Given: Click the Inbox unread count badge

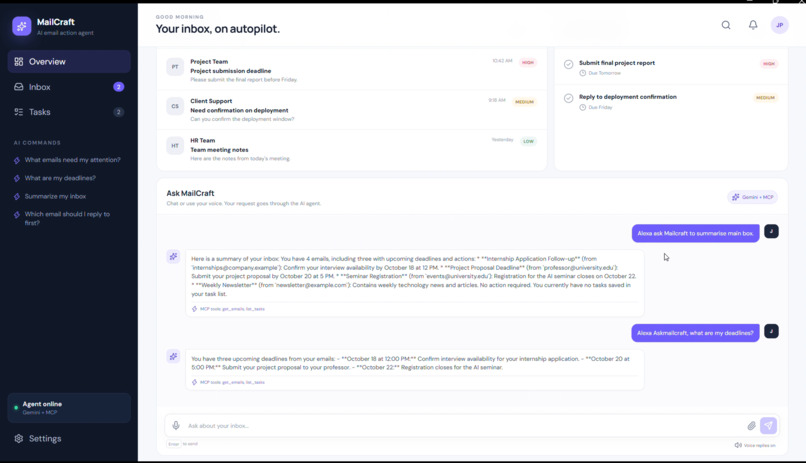Looking at the screenshot, I should click(118, 87).
